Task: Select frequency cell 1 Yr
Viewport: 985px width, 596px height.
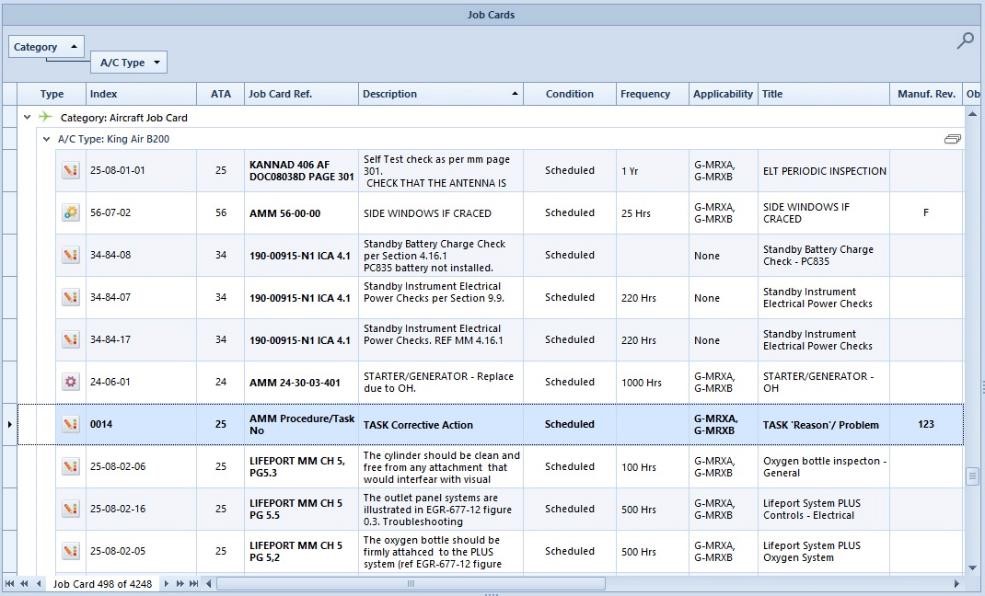Action: [x=652, y=170]
